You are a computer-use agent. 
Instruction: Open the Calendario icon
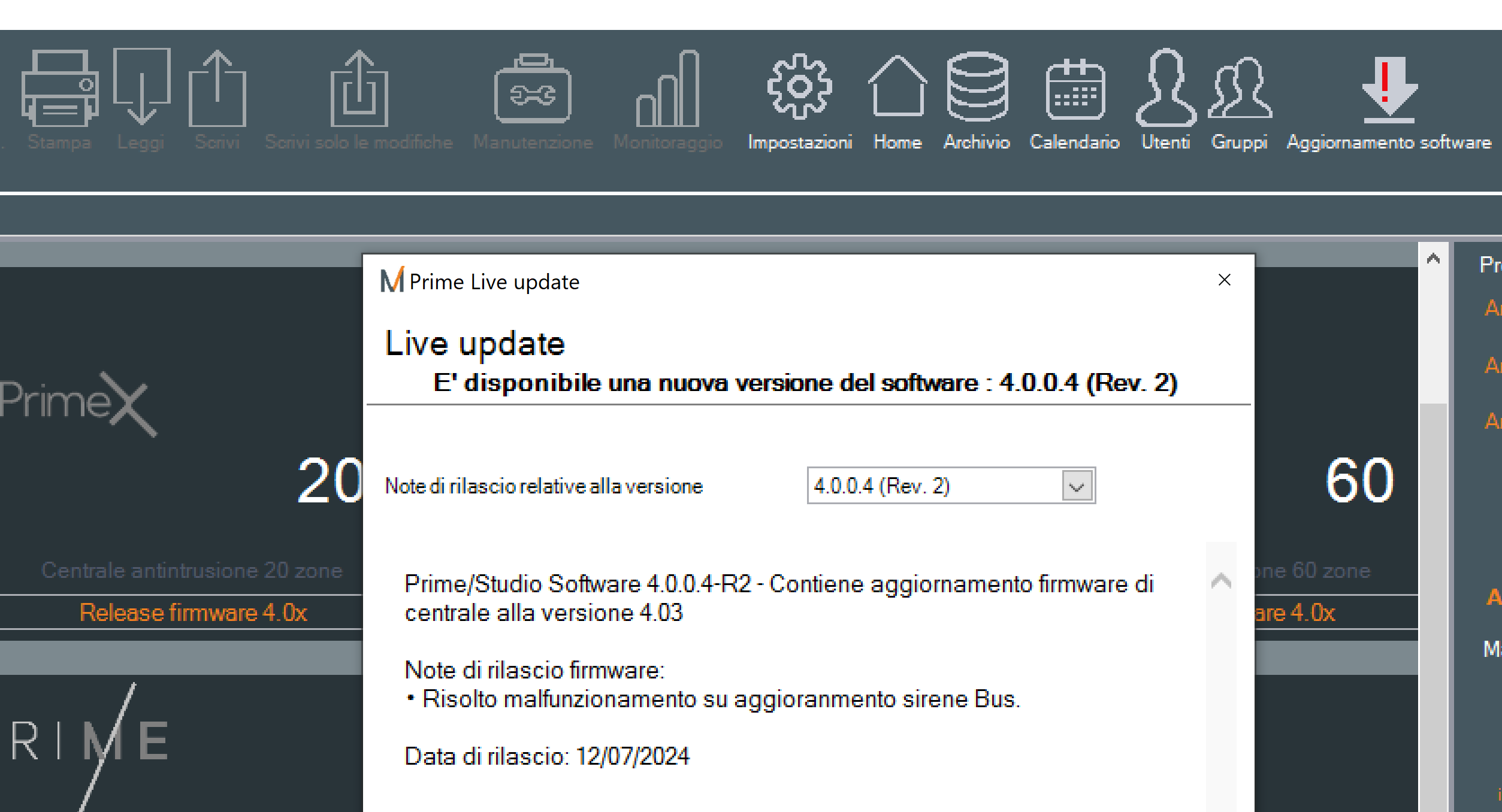pyautogui.click(x=1075, y=89)
